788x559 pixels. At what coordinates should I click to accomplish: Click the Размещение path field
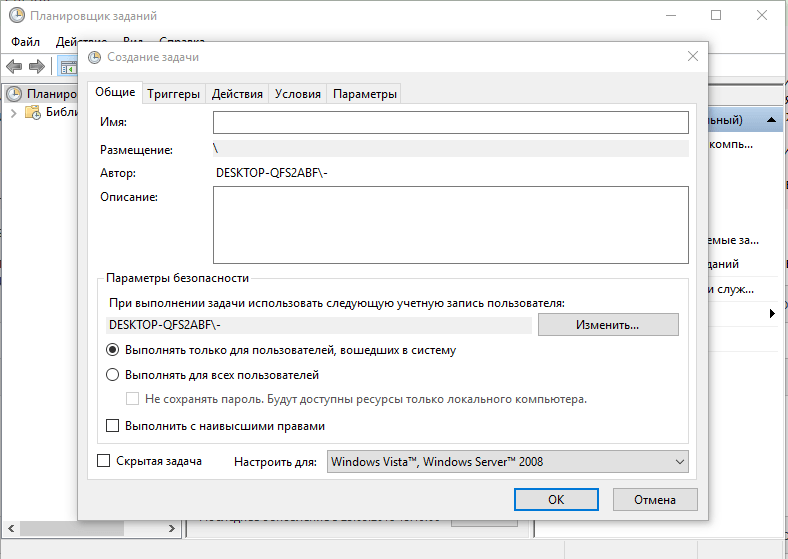[x=450, y=149]
